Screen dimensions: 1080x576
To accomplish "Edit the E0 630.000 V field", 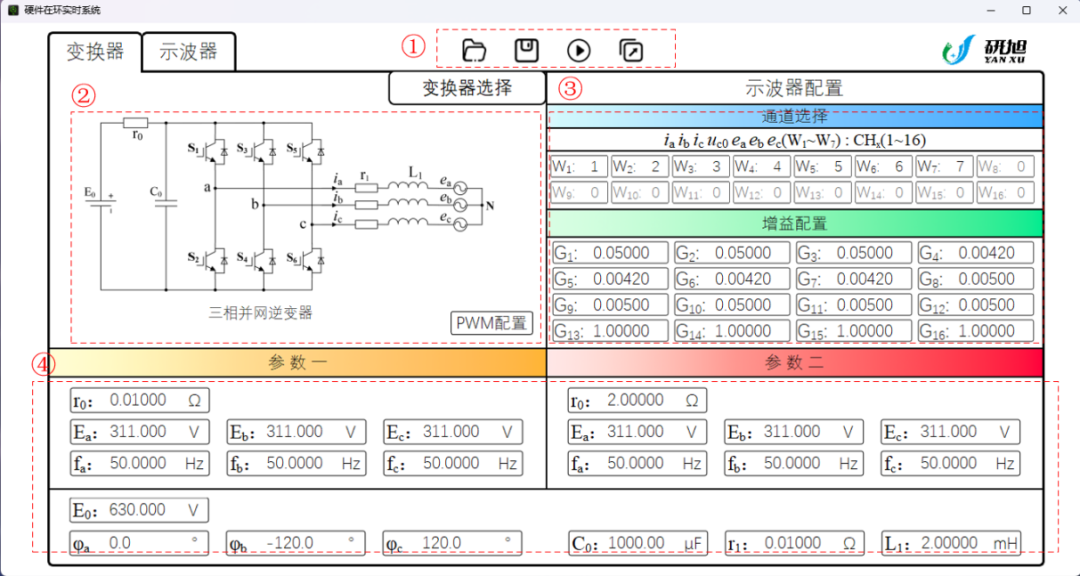I will [x=140, y=511].
